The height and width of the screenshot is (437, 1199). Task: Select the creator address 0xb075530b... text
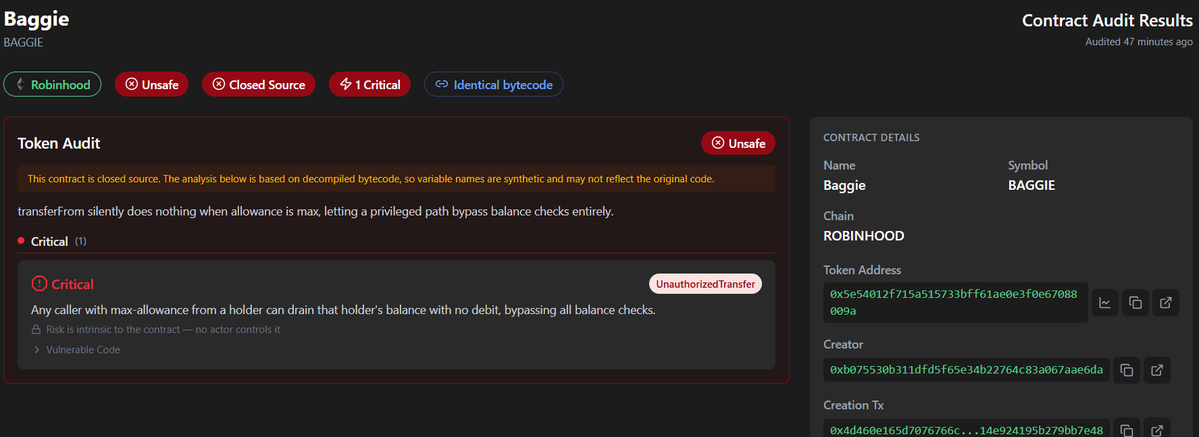966,370
